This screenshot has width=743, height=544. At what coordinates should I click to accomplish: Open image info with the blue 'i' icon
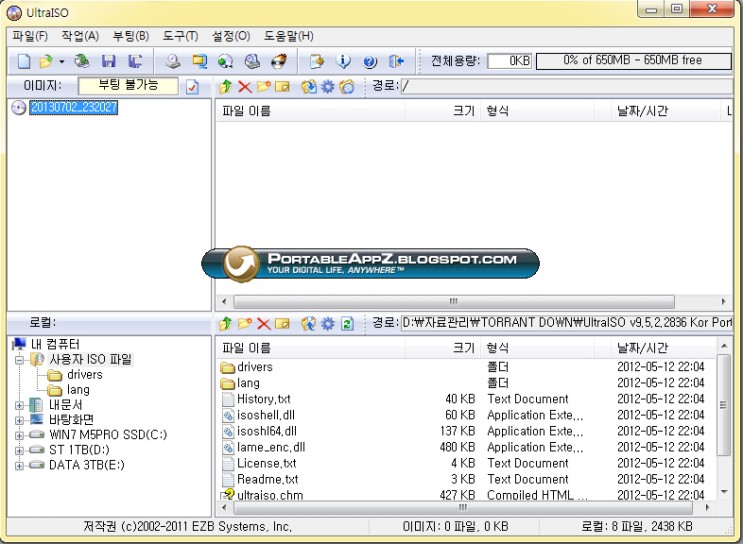click(343, 61)
